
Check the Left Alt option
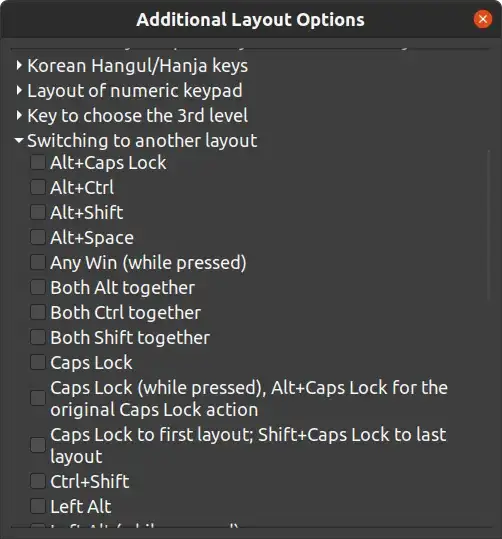38,506
